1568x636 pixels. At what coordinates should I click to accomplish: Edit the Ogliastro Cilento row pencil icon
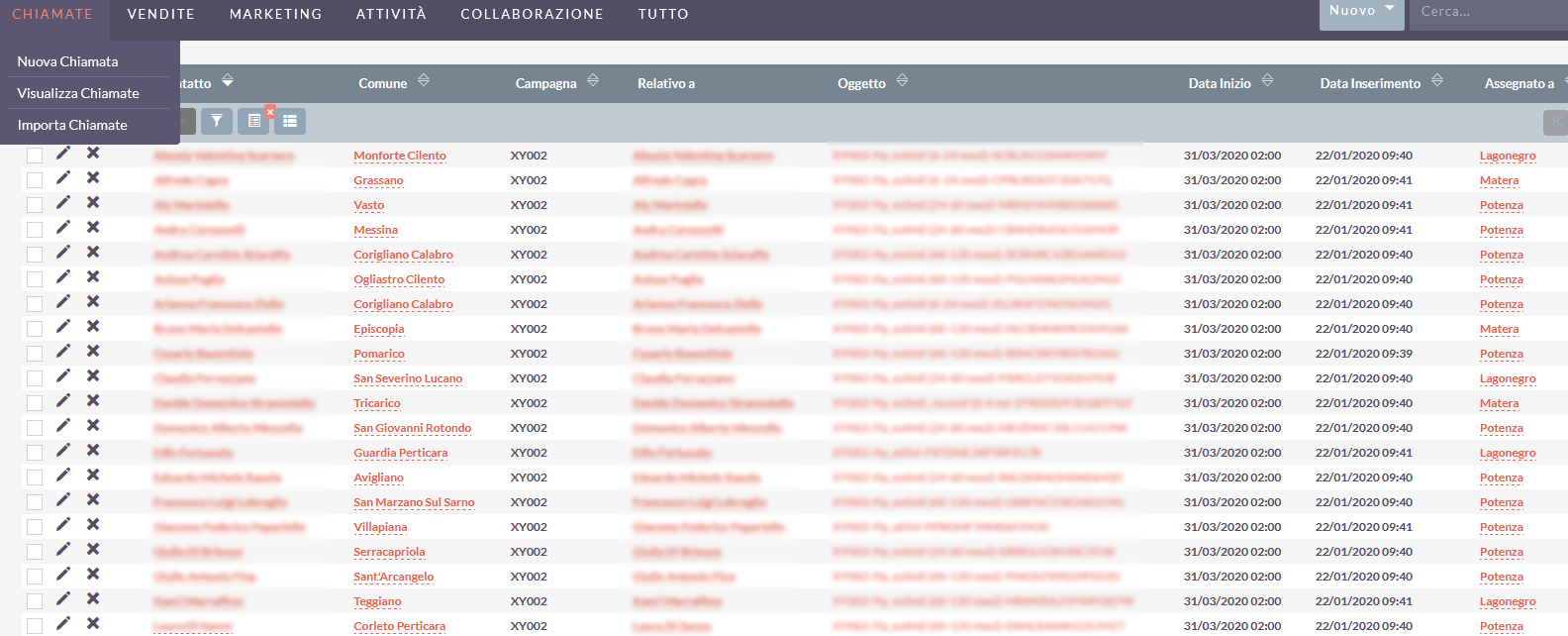[x=63, y=276]
